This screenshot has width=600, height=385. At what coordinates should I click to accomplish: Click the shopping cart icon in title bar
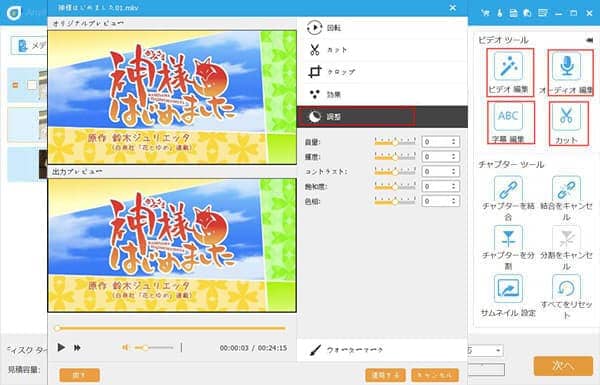point(485,13)
